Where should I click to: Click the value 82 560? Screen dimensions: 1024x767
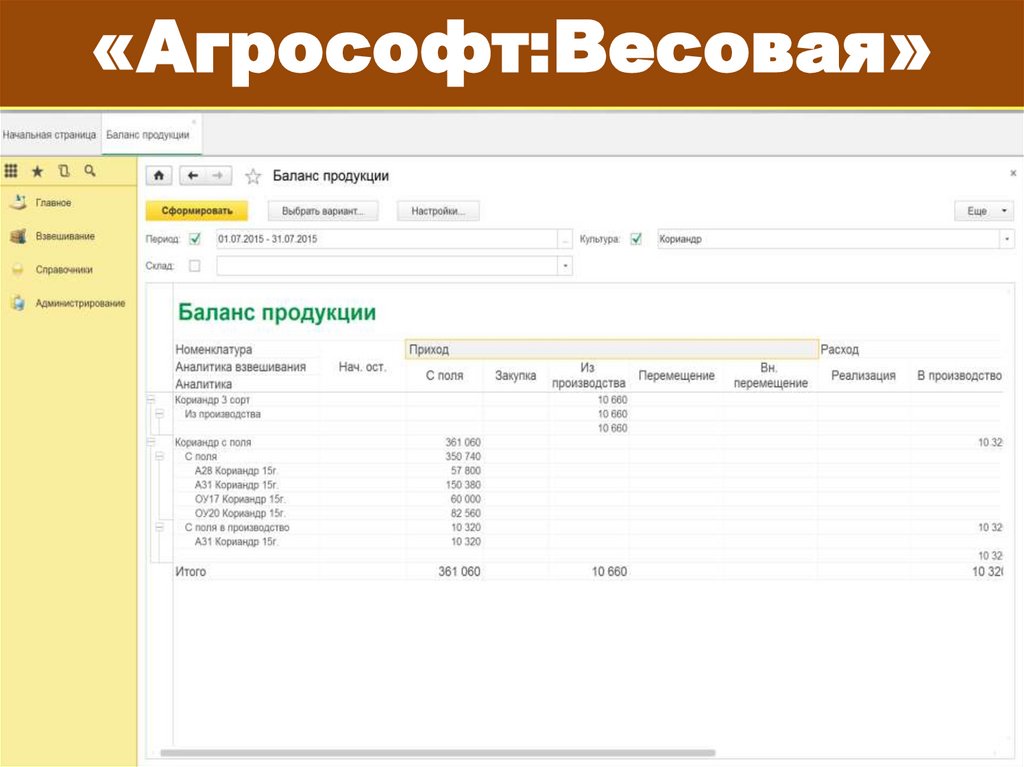click(466, 514)
